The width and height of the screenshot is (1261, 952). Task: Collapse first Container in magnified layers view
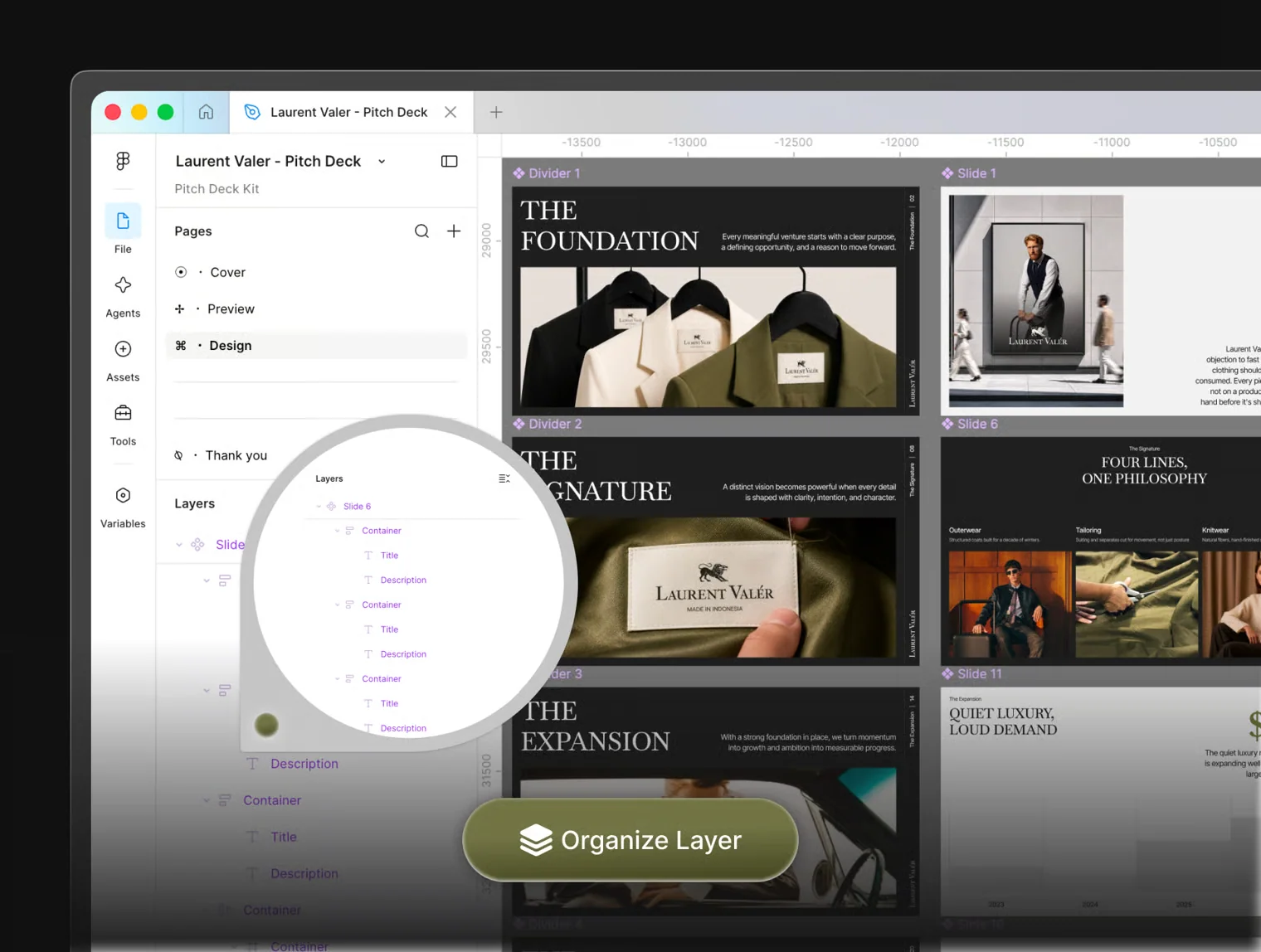337,531
